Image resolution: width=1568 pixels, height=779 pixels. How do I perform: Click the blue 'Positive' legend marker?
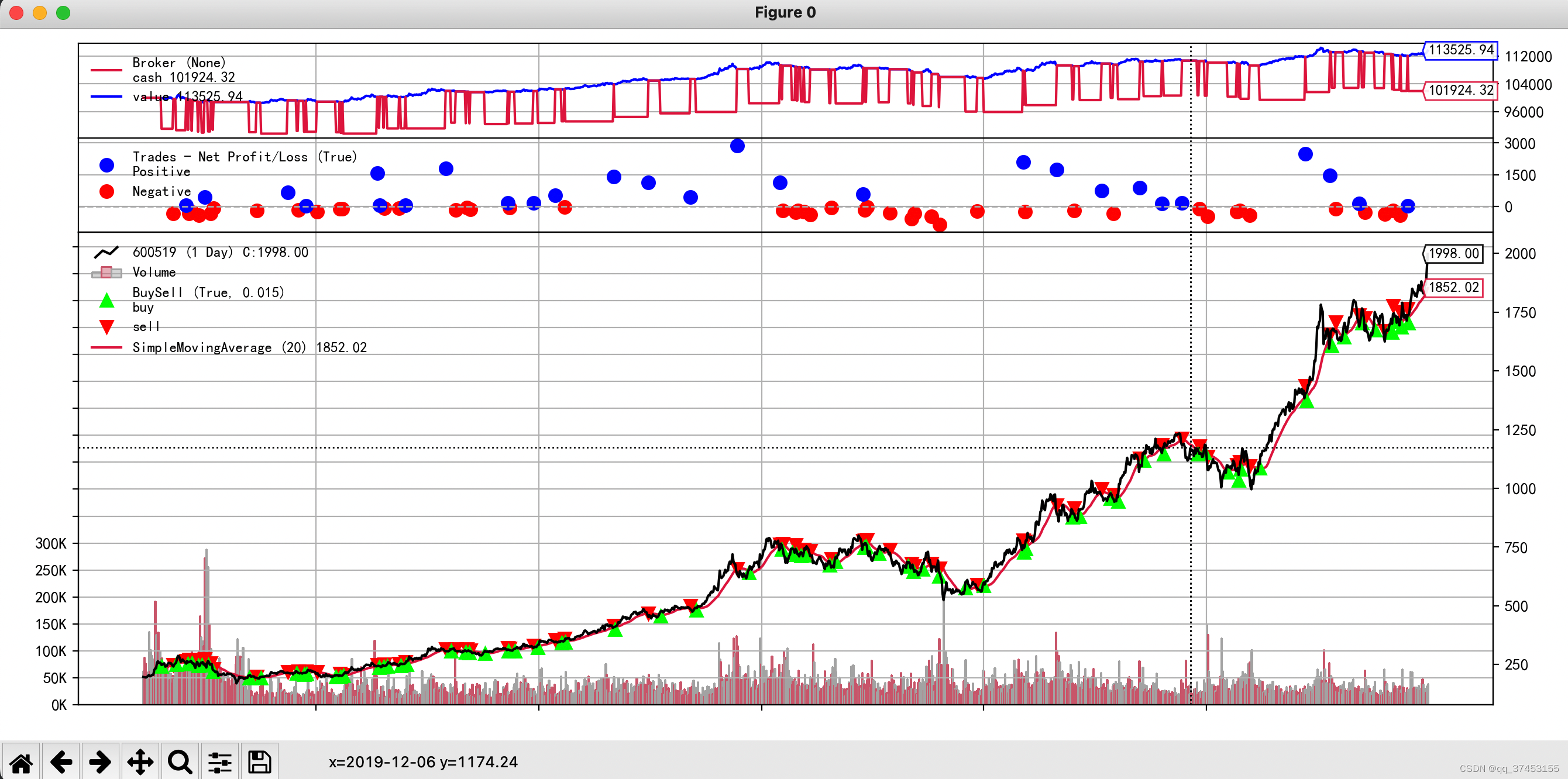[106, 165]
